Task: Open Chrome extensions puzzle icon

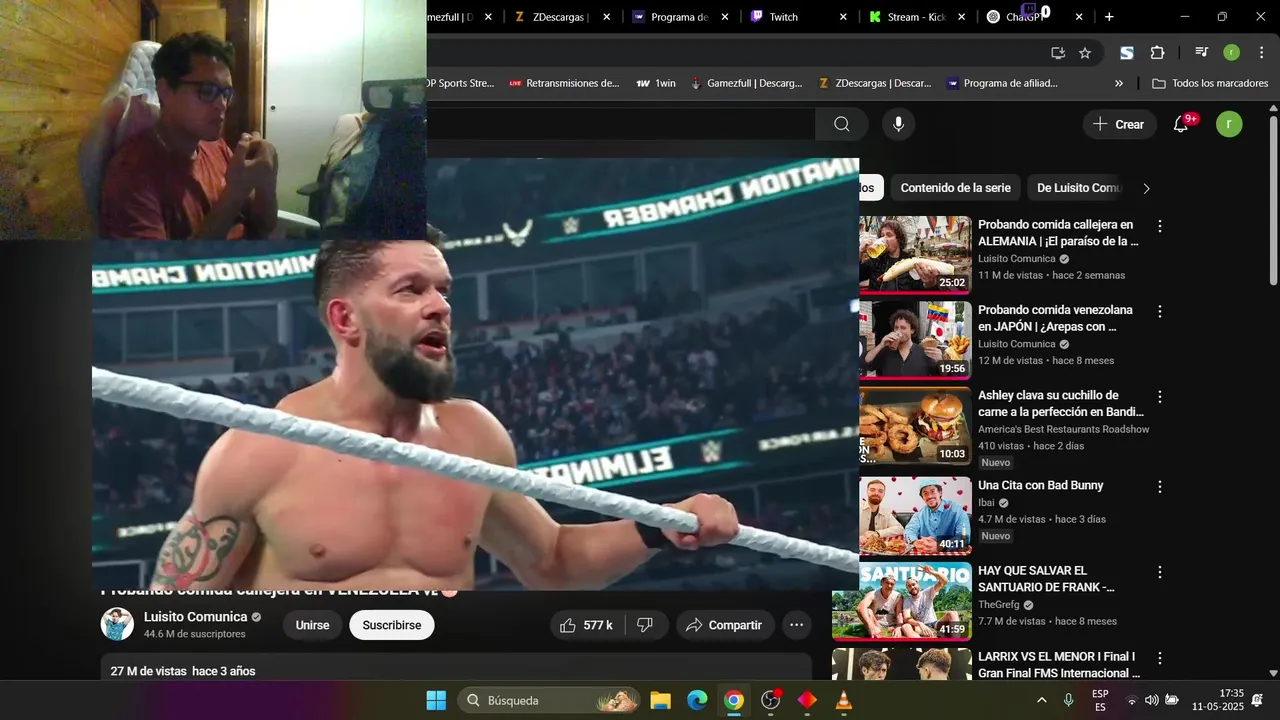Action: tap(1157, 53)
